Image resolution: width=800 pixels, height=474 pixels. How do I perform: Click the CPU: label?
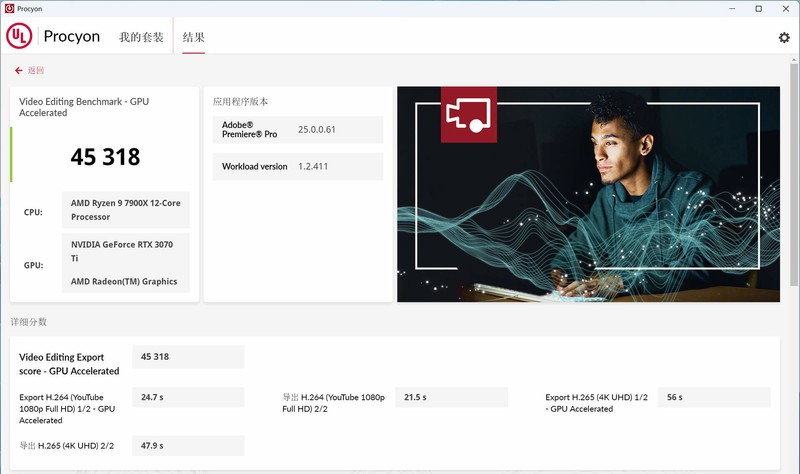click(x=33, y=212)
